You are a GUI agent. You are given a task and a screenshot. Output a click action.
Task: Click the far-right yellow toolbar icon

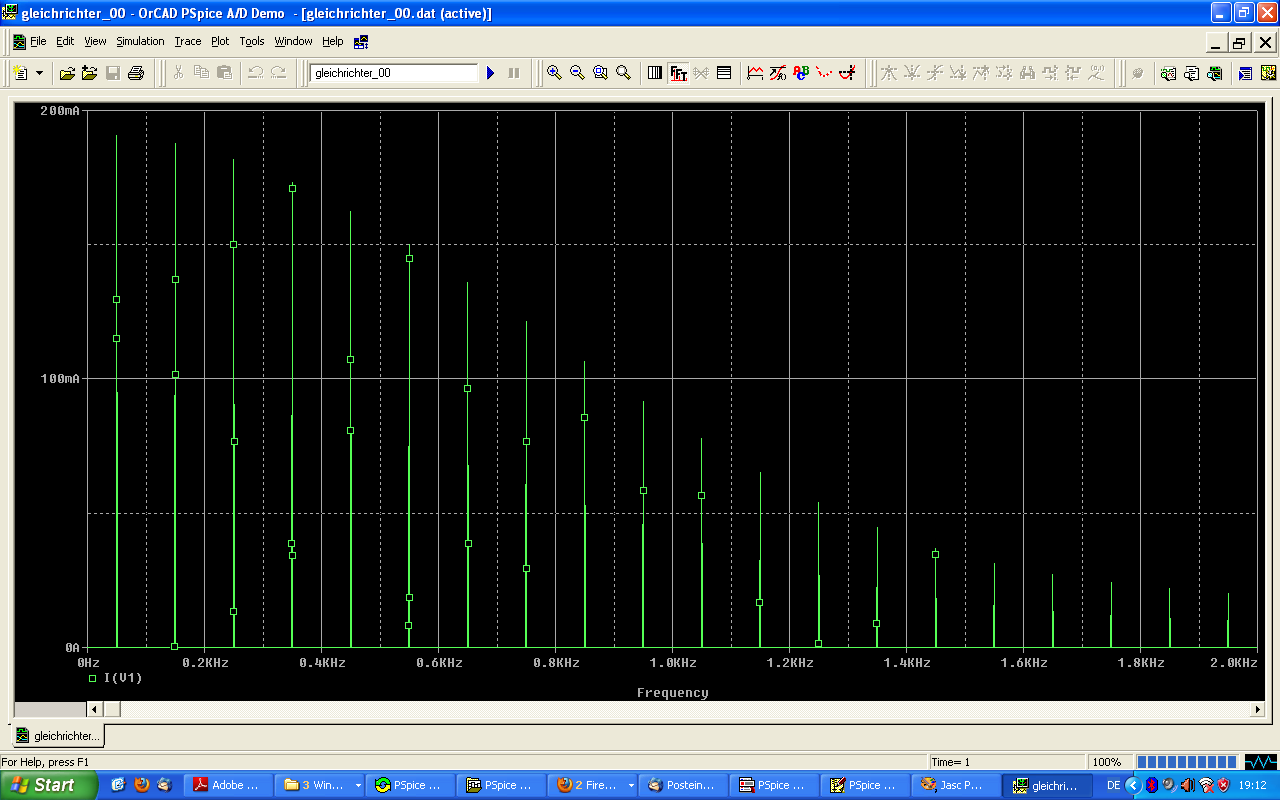click(x=1268, y=73)
